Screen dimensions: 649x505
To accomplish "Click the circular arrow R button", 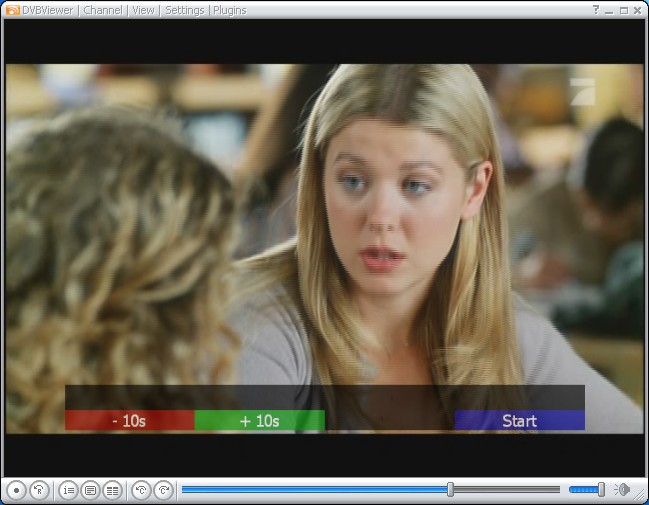I will click(x=39, y=491).
